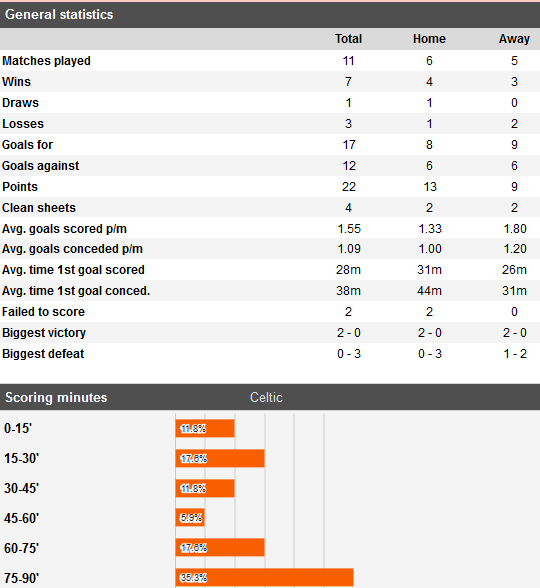
Task: Click the Failed to score row label
Action: point(44,312)
